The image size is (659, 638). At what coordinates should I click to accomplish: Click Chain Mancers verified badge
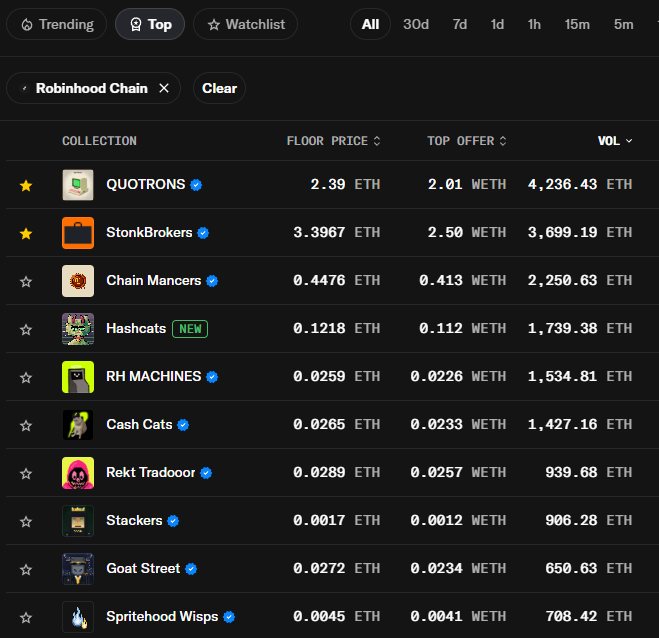[x=212, y=281]
